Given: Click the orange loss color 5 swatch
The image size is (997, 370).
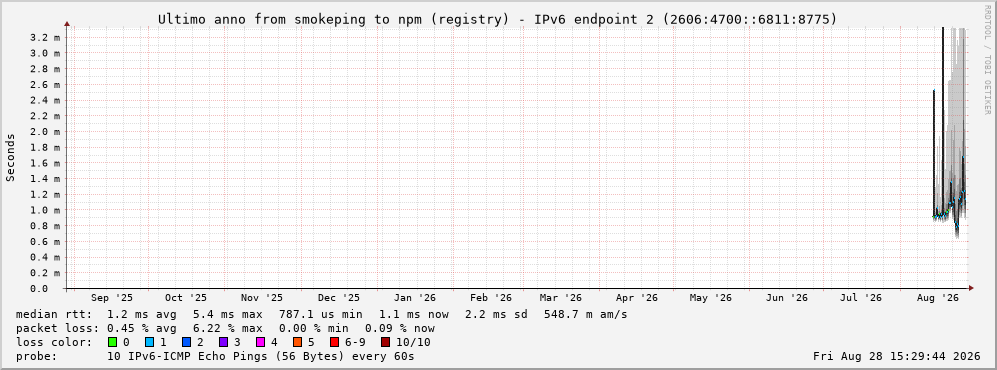Looking at the screenshot, I should (298, 343).
